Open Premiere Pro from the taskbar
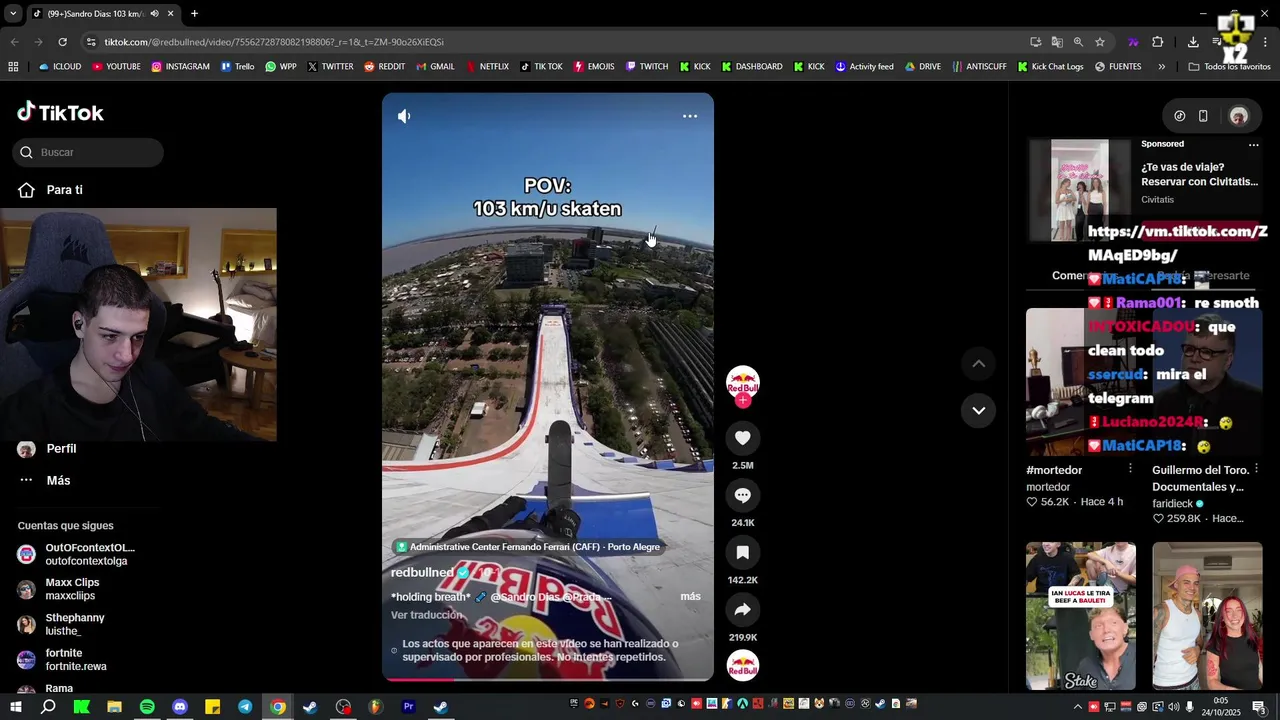This screenshot has width=1280, height=720. pos(408,707)
